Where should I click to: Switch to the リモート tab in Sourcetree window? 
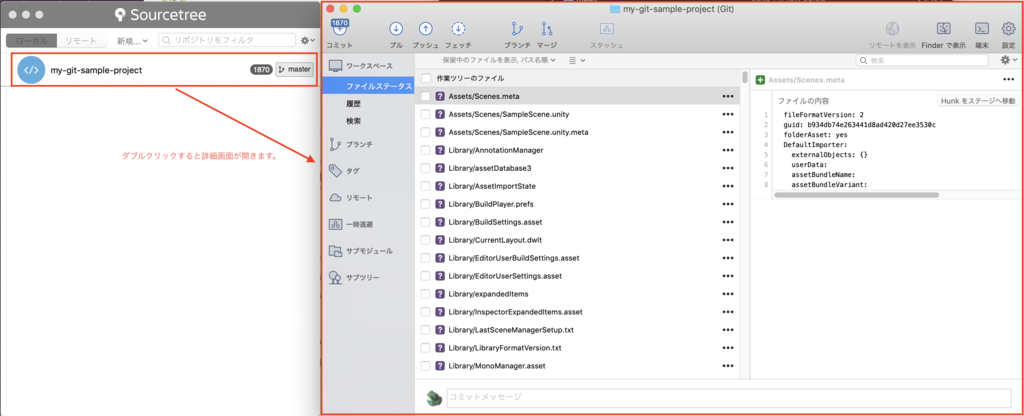click(x=81, y=40)
